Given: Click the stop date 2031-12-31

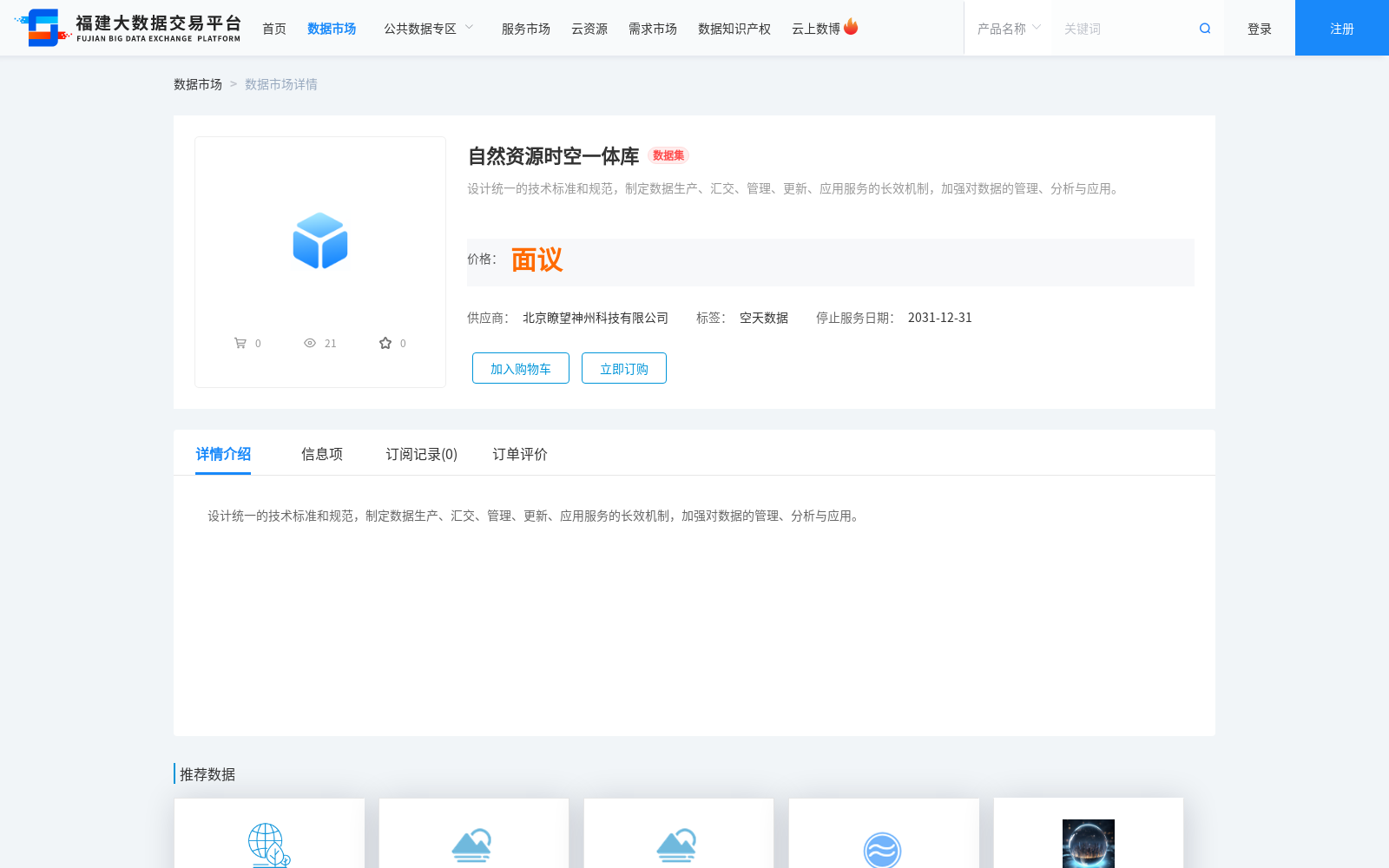Looking at the screenshot, I should 940,318.
